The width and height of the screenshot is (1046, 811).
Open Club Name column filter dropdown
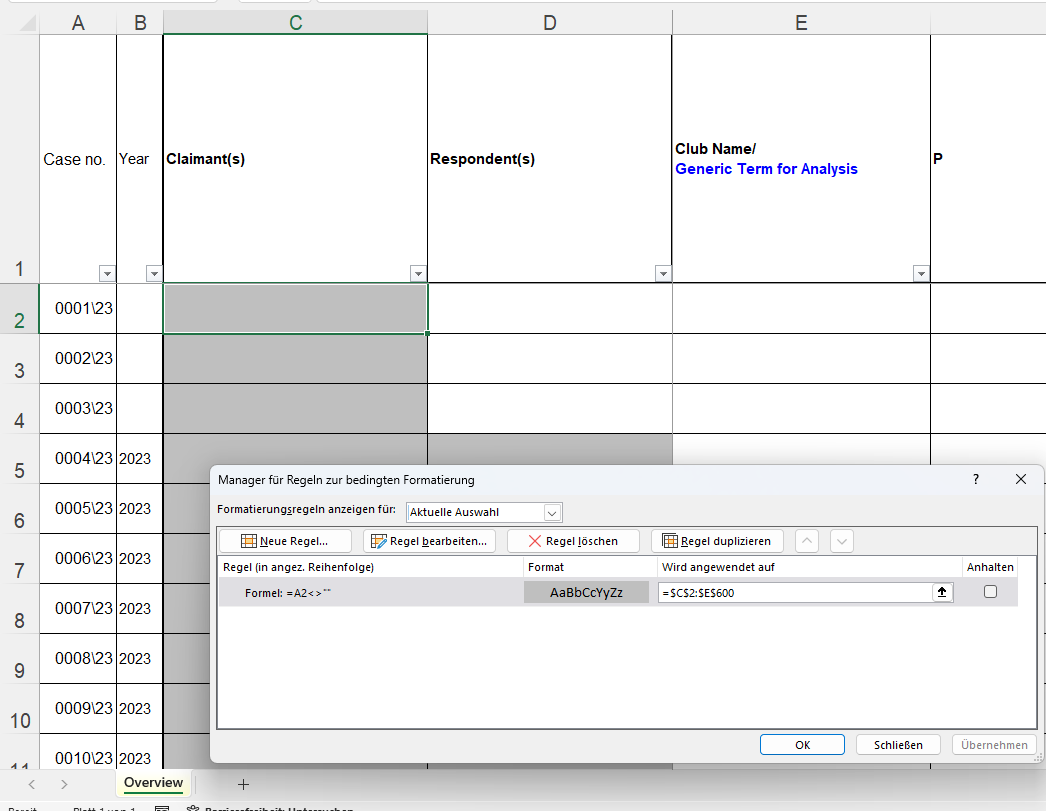coord(920,274)
